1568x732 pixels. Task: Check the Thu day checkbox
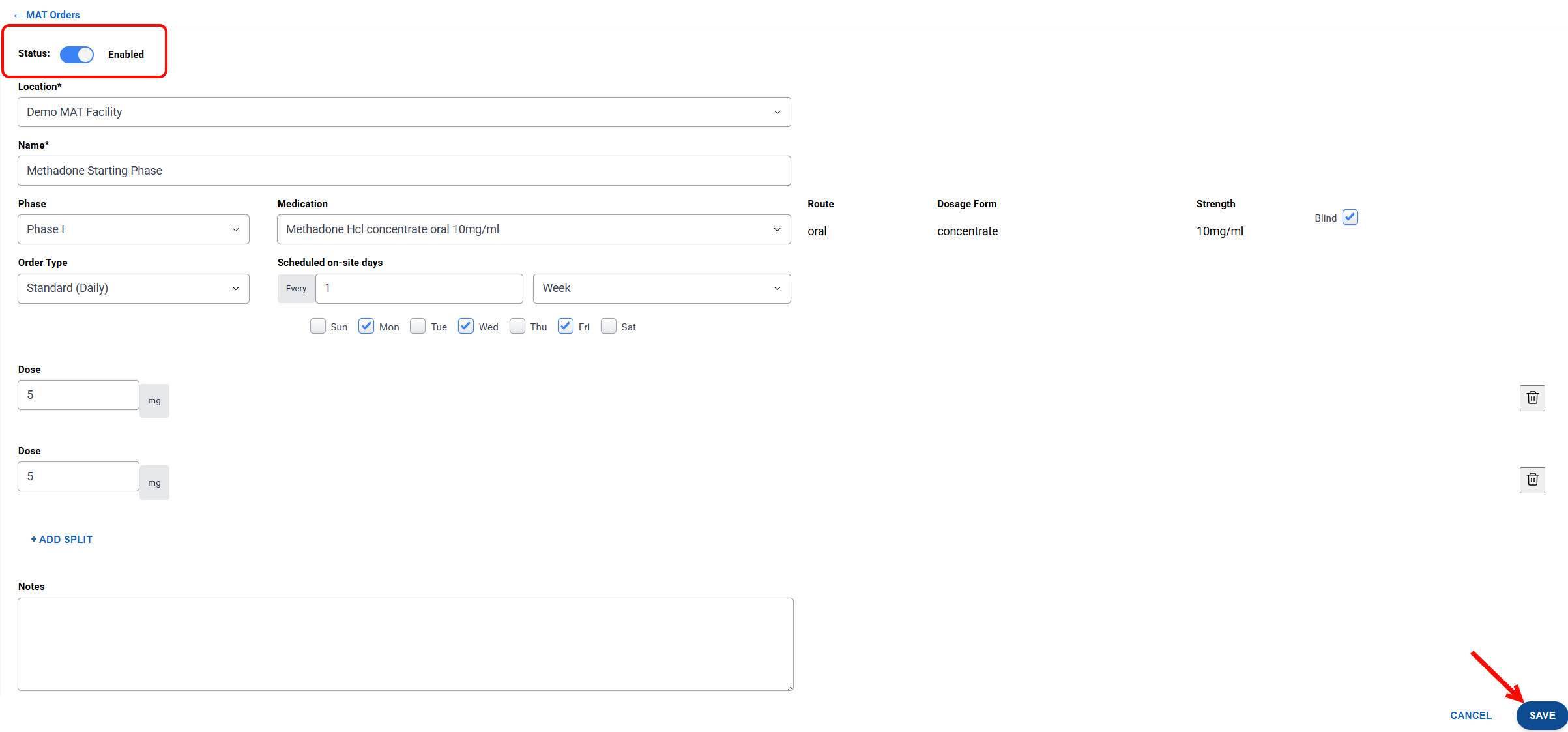(517, 327)
